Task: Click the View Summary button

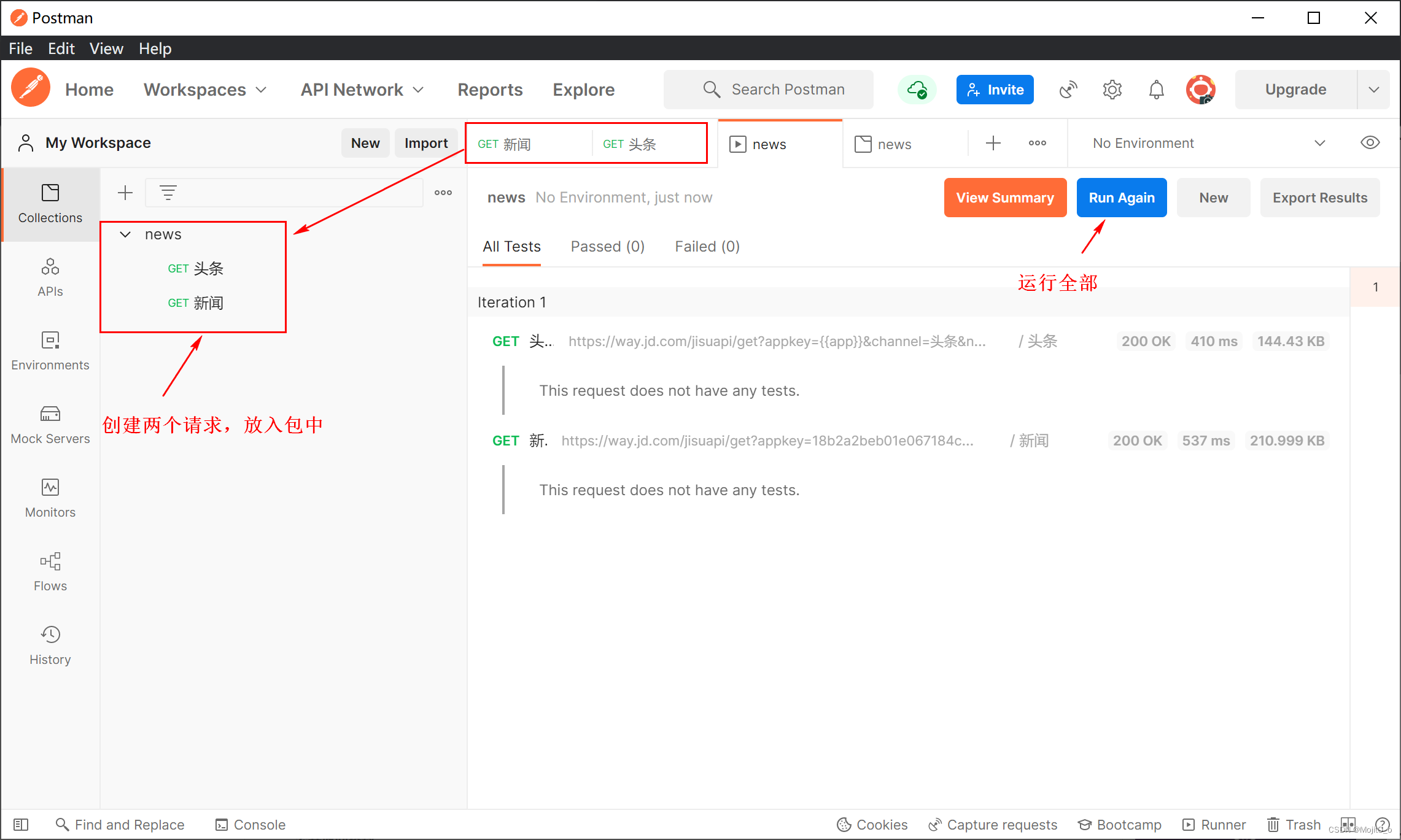Action: click(x=1004, y=198)
